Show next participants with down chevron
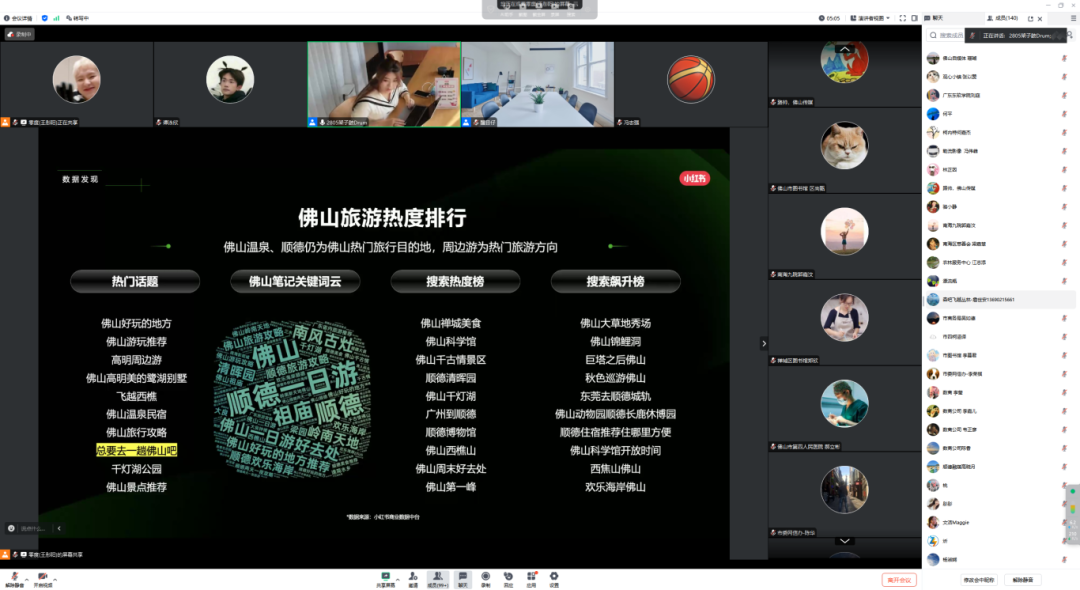 844,541
